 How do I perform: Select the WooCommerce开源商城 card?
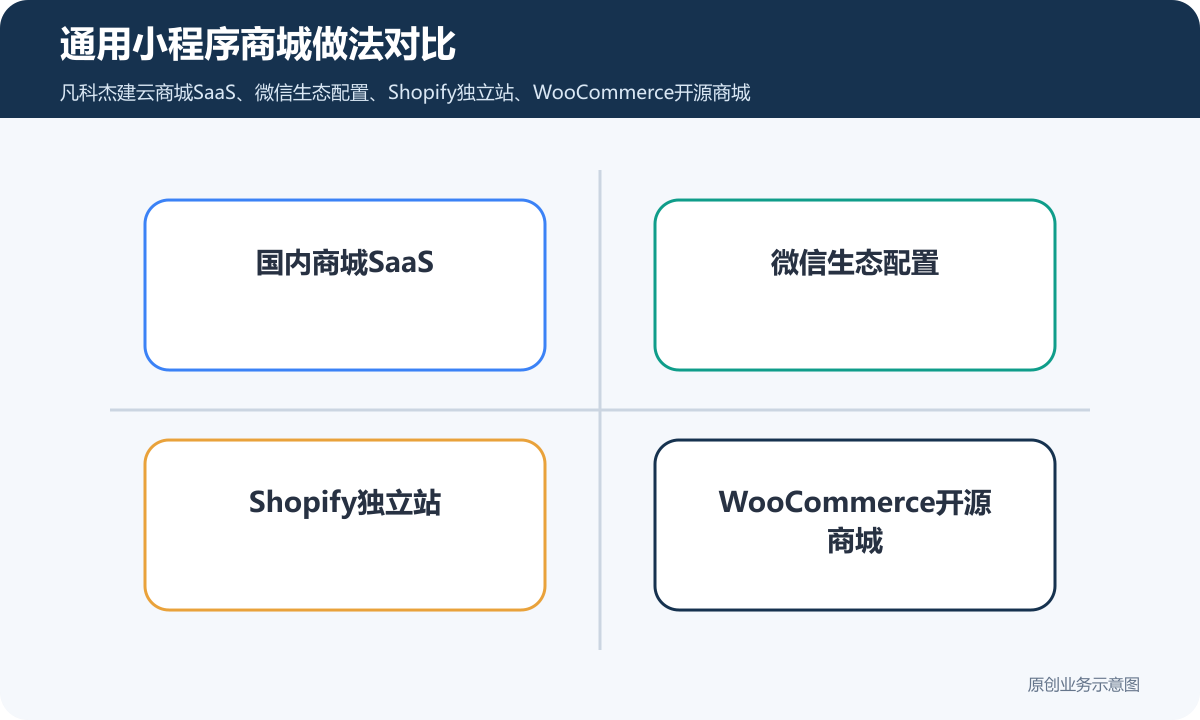point(855,525)
